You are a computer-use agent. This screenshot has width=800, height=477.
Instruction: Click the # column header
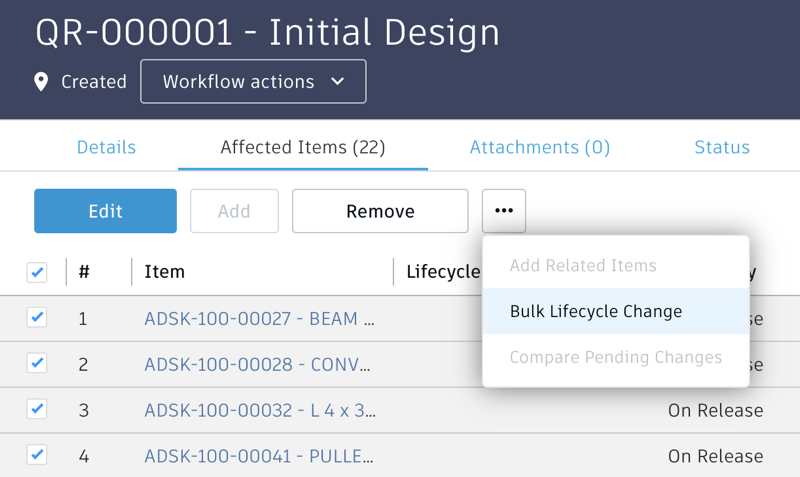84,271
